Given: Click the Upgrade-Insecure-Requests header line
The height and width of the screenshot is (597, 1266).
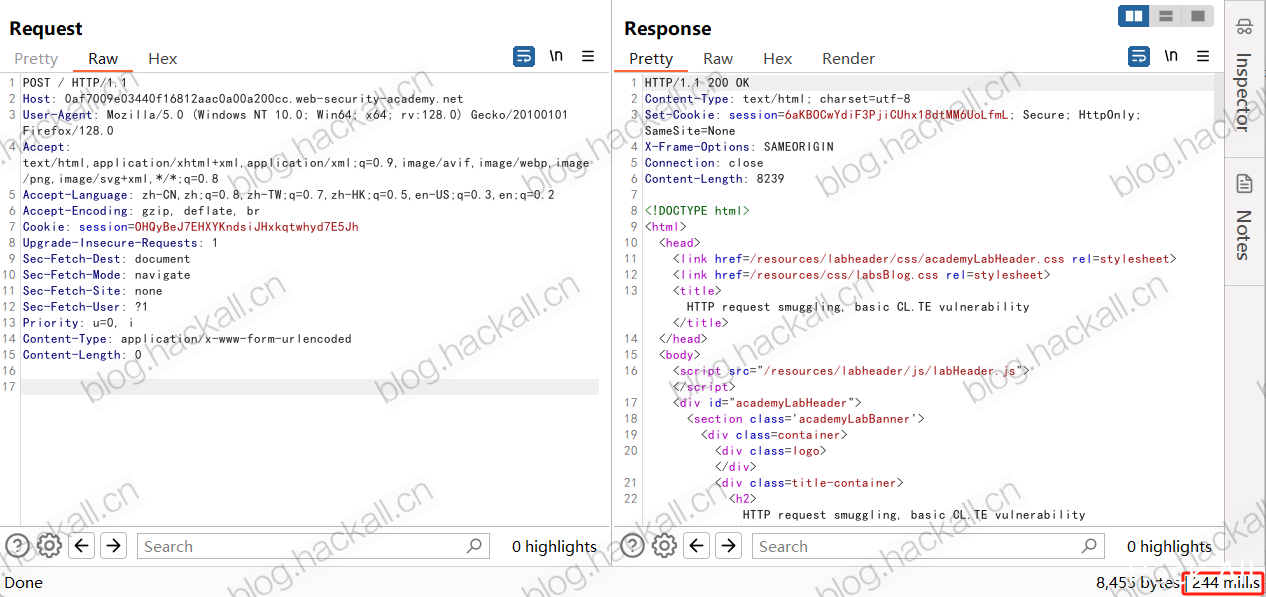Looking at the screenshot, I should point(120,243).
